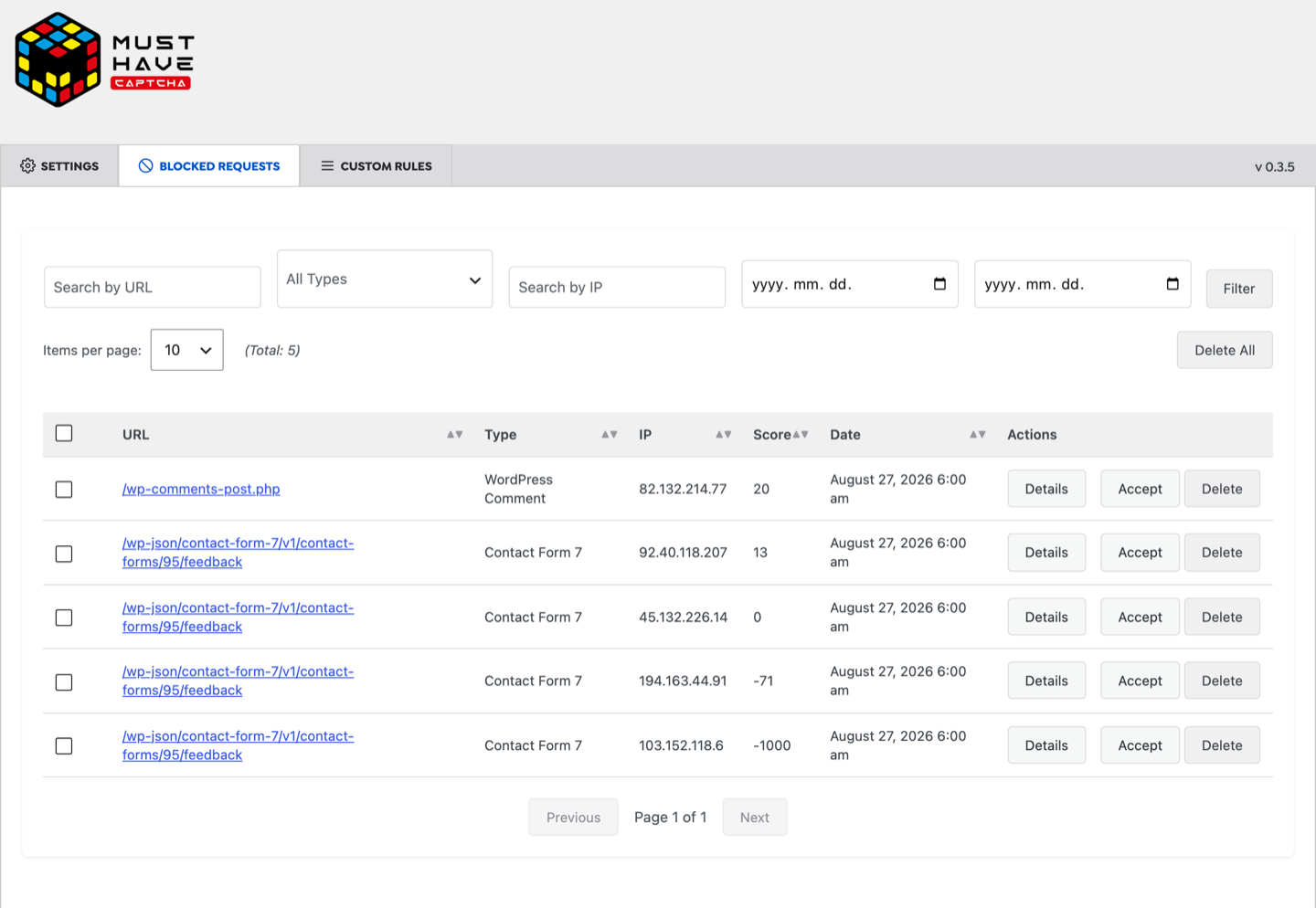Click the version text v 0.3.5
Screen dimensions: 1316x908
pyautogui.click(x=1274, y=167)
